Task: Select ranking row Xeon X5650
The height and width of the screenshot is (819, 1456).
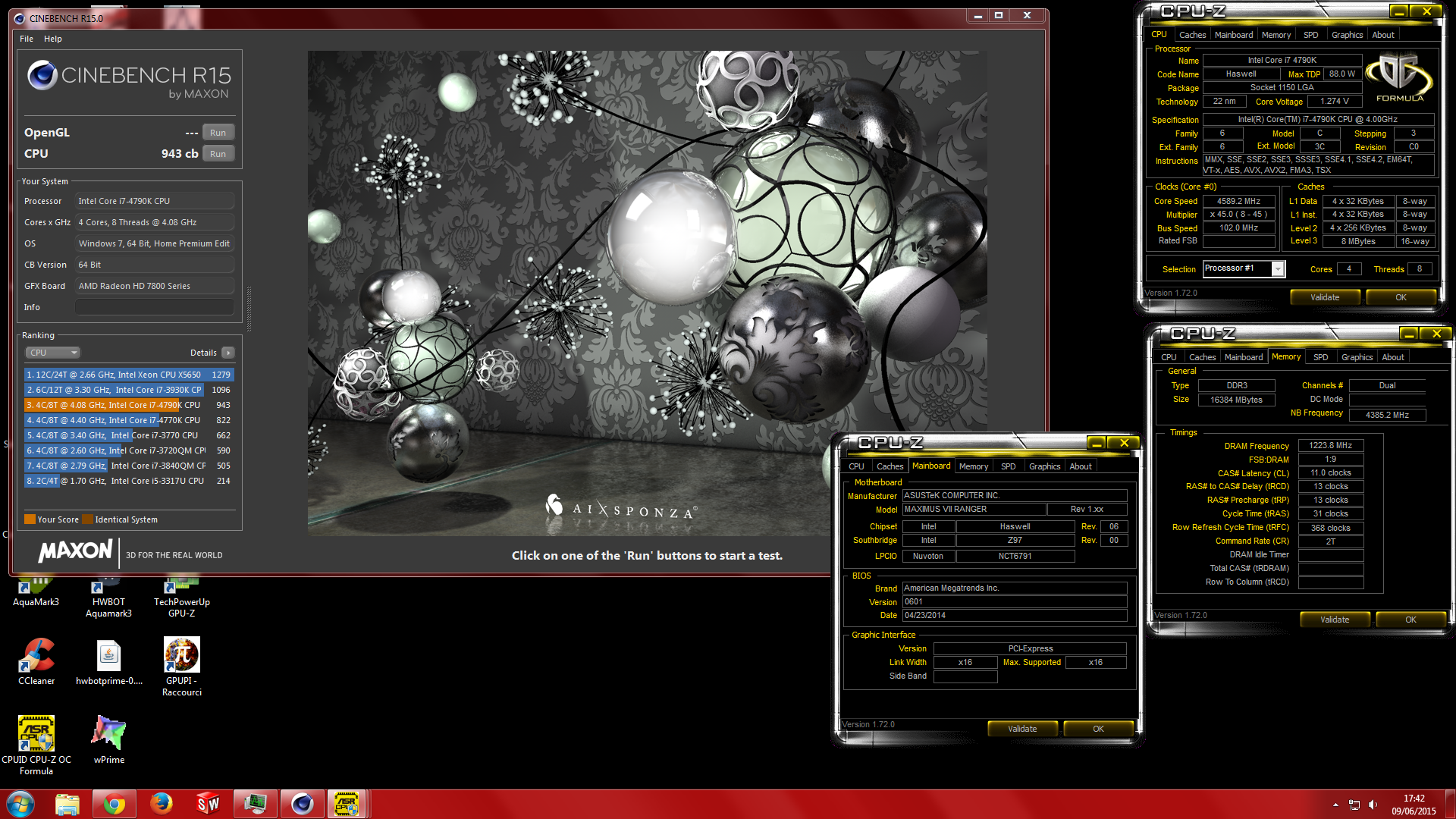Action: pyautogui.click(x=129, y=375)
